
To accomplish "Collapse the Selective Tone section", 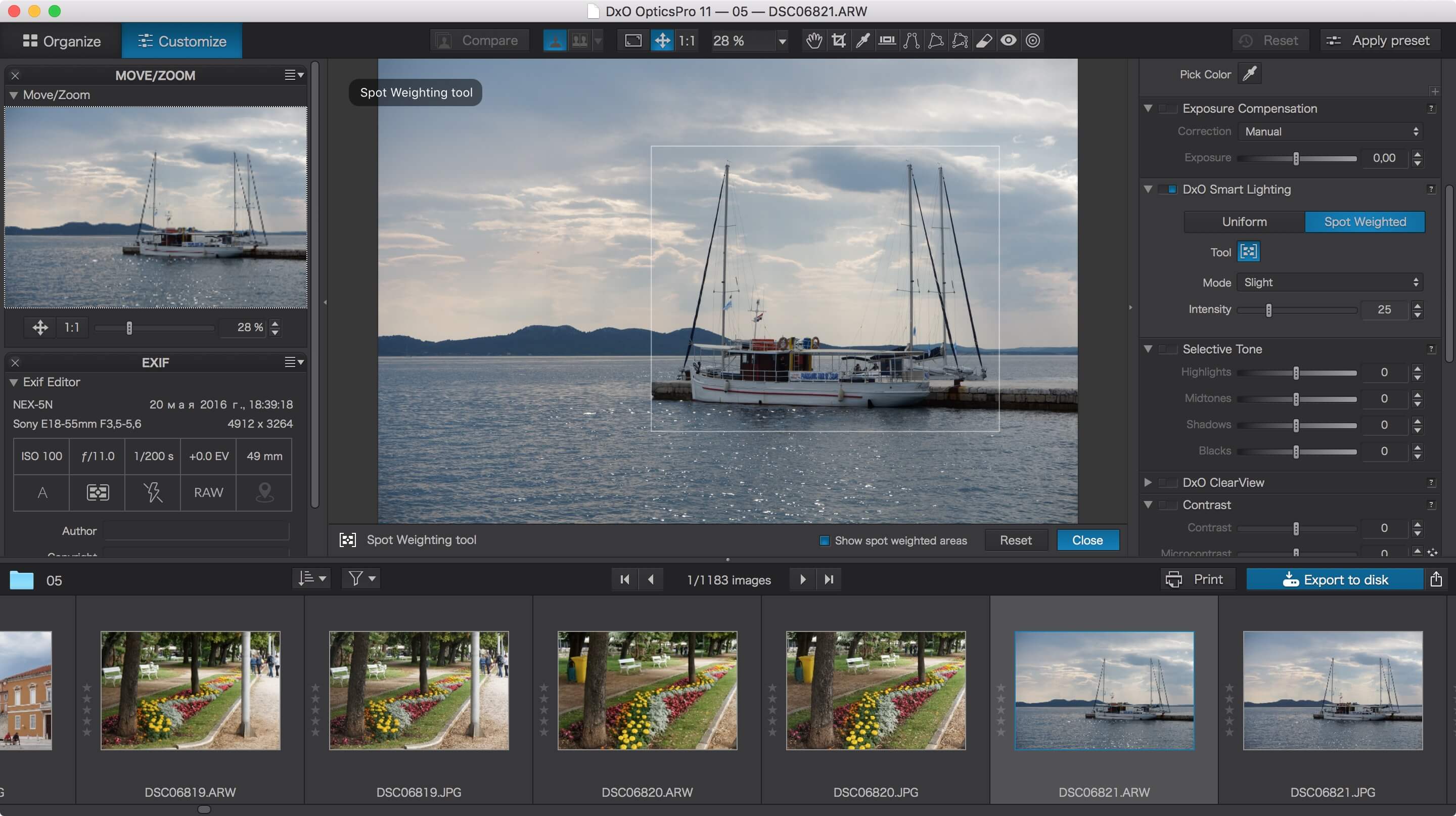I will point(1148,349).
